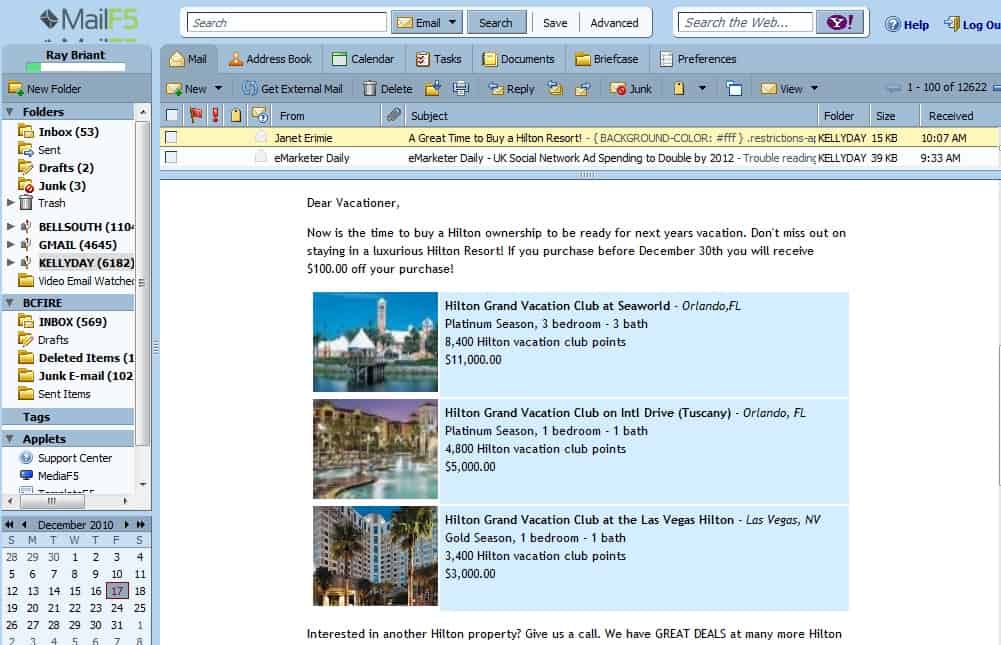Open the MediaF5 applet
The height and width of the screenshot is (645, 1001).
(50, 476)
